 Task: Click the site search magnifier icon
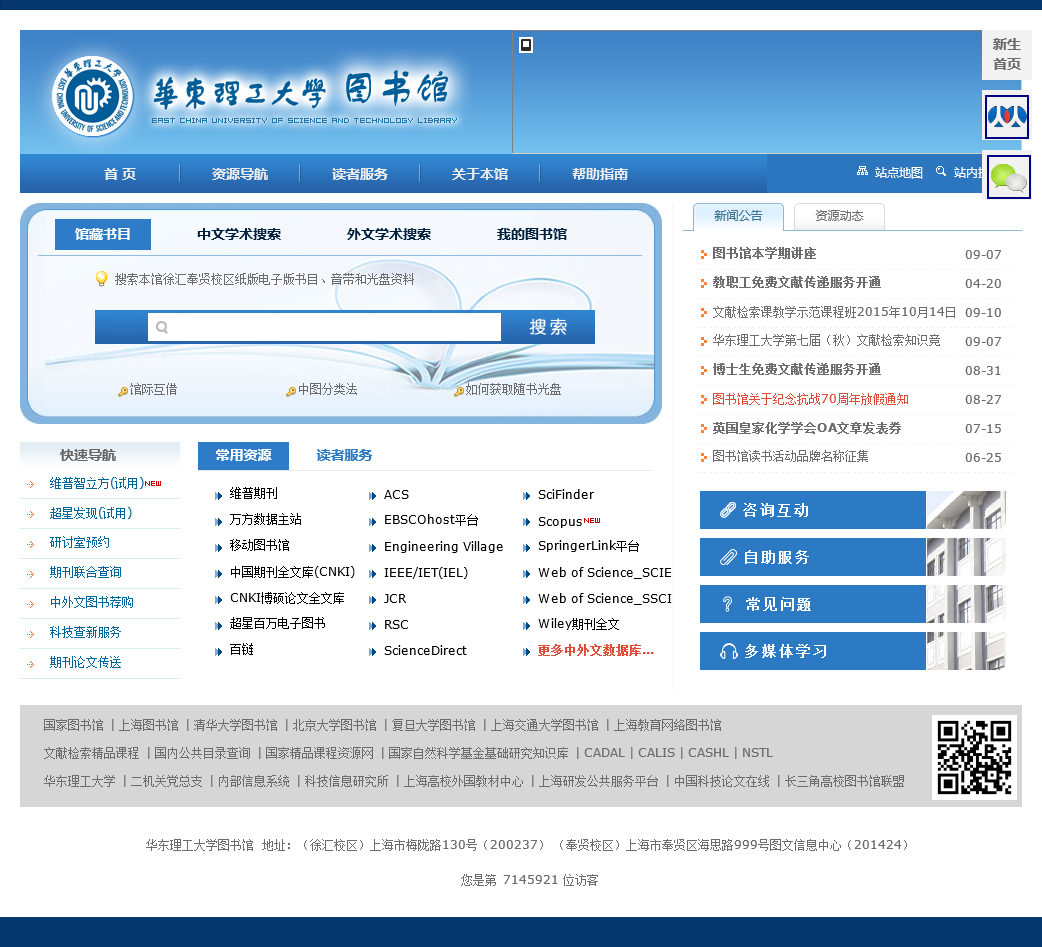(x=940, y=171)
